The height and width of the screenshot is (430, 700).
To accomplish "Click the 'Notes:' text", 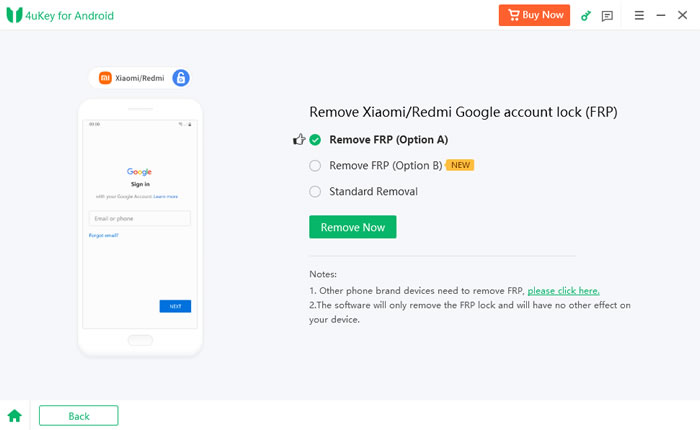I will pyautogui.click(x=323, y=274).
